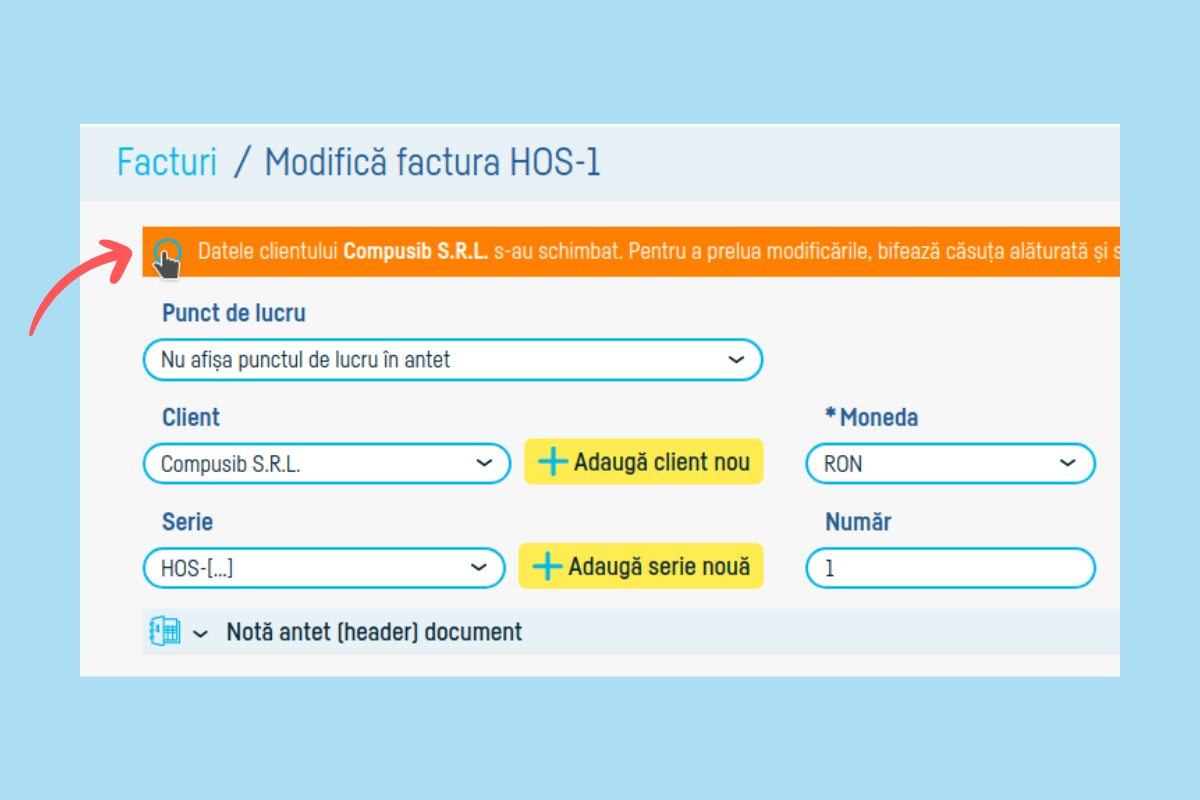Click the Adaugă client nou button

point(643,462)
